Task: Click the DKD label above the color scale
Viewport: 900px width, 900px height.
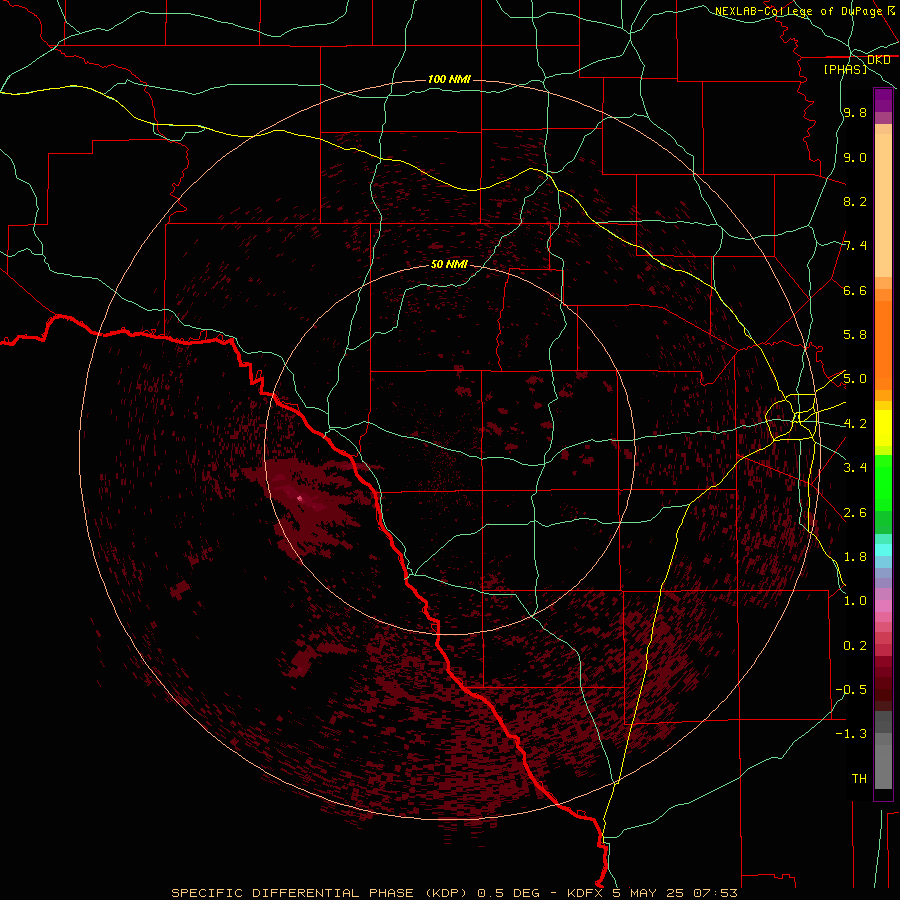Action: click(x=879, y=60)
